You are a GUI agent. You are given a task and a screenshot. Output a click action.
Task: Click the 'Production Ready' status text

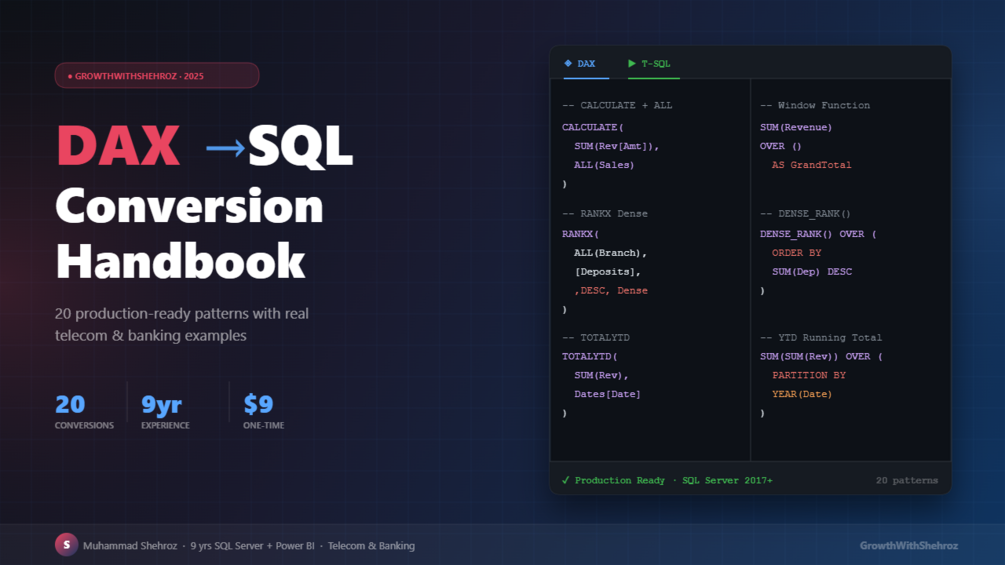tap(619, 480)
